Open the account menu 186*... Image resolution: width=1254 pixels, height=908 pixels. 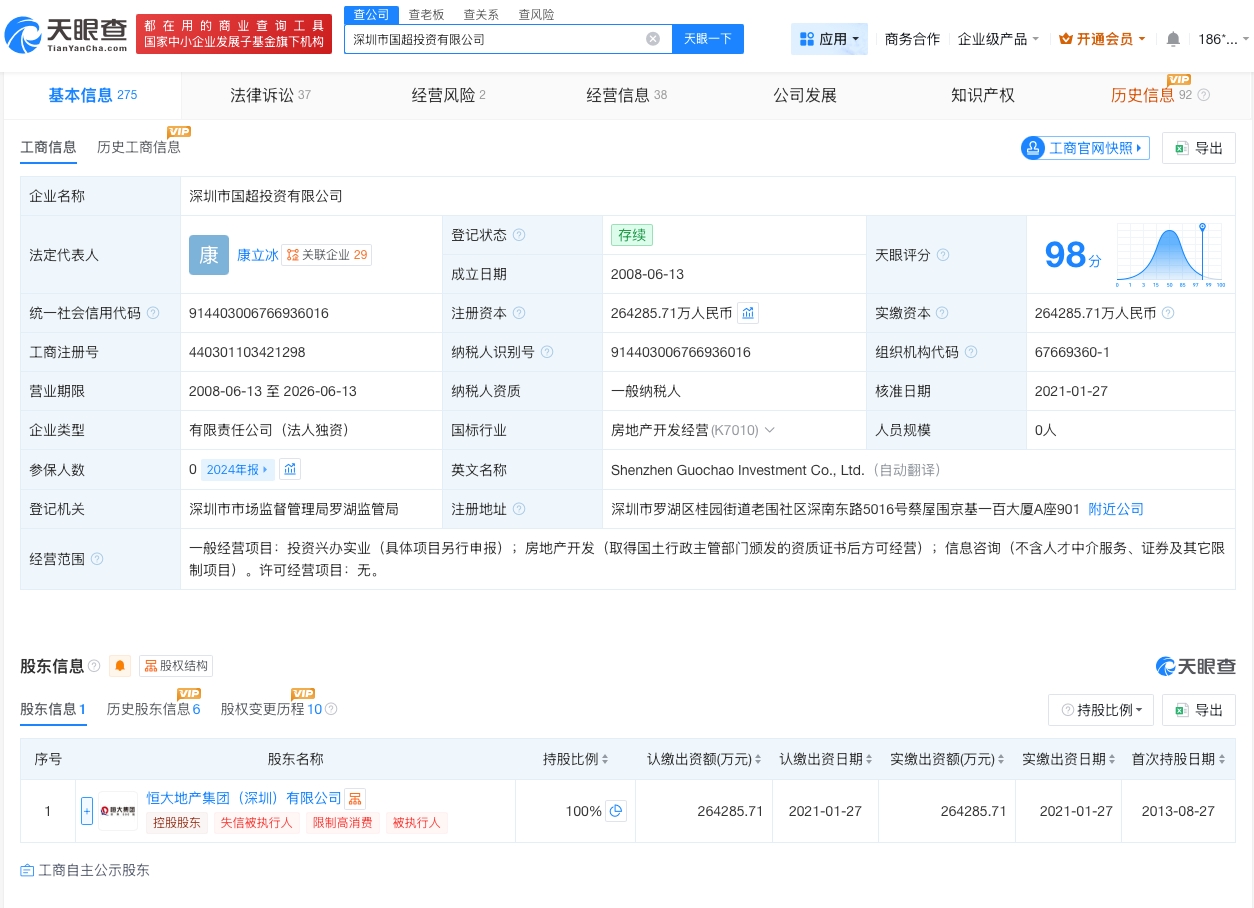point(1223,39)
